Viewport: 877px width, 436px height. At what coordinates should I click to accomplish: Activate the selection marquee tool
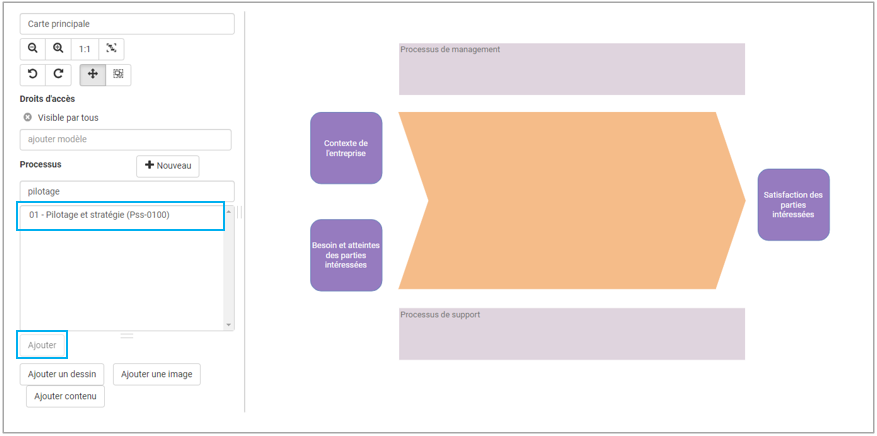[118, 75]
